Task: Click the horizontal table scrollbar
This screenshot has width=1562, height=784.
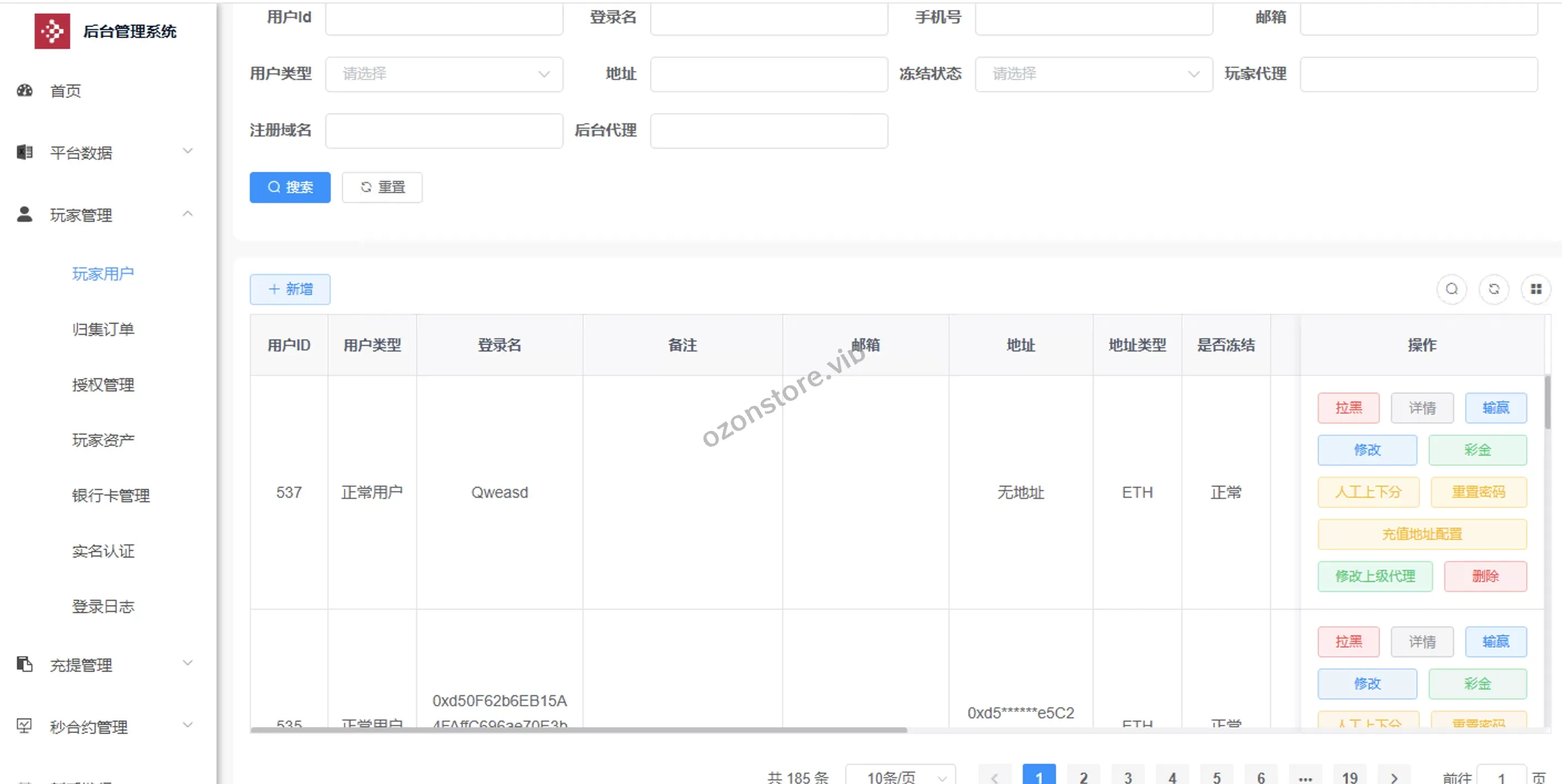Action: (x=579, y=730)
